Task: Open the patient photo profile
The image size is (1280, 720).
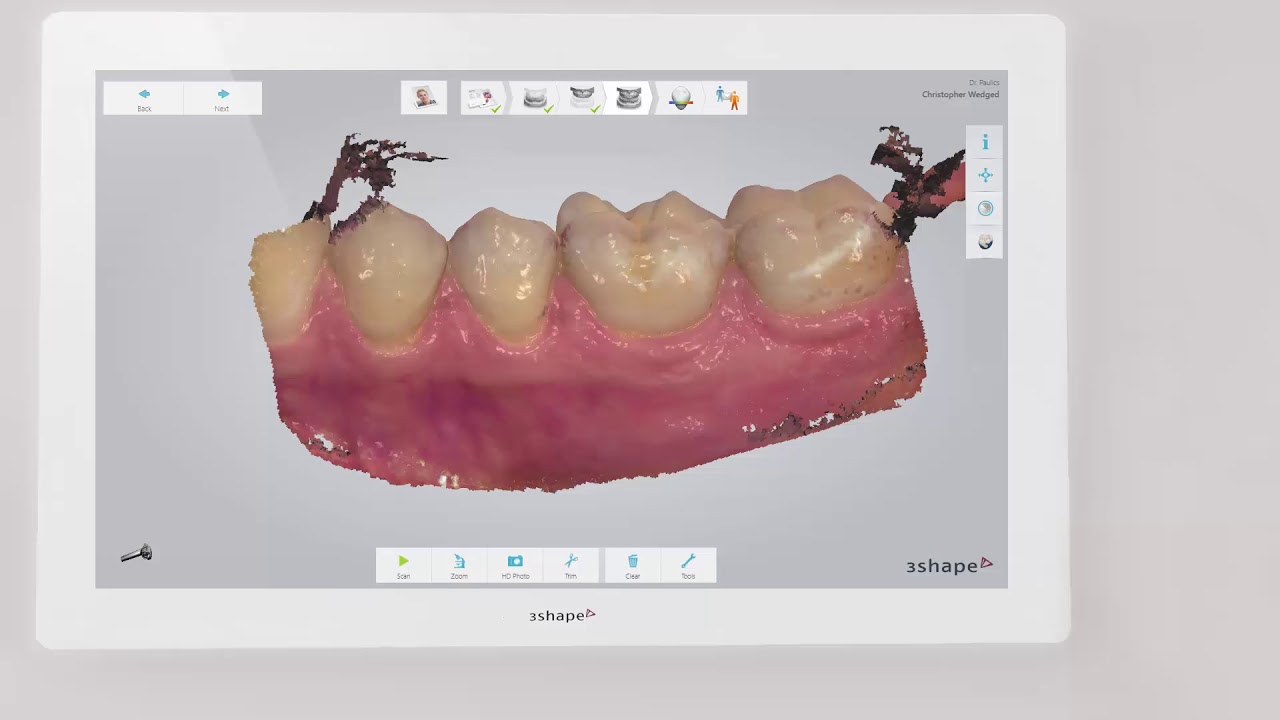Action: (x=424, y=98)
